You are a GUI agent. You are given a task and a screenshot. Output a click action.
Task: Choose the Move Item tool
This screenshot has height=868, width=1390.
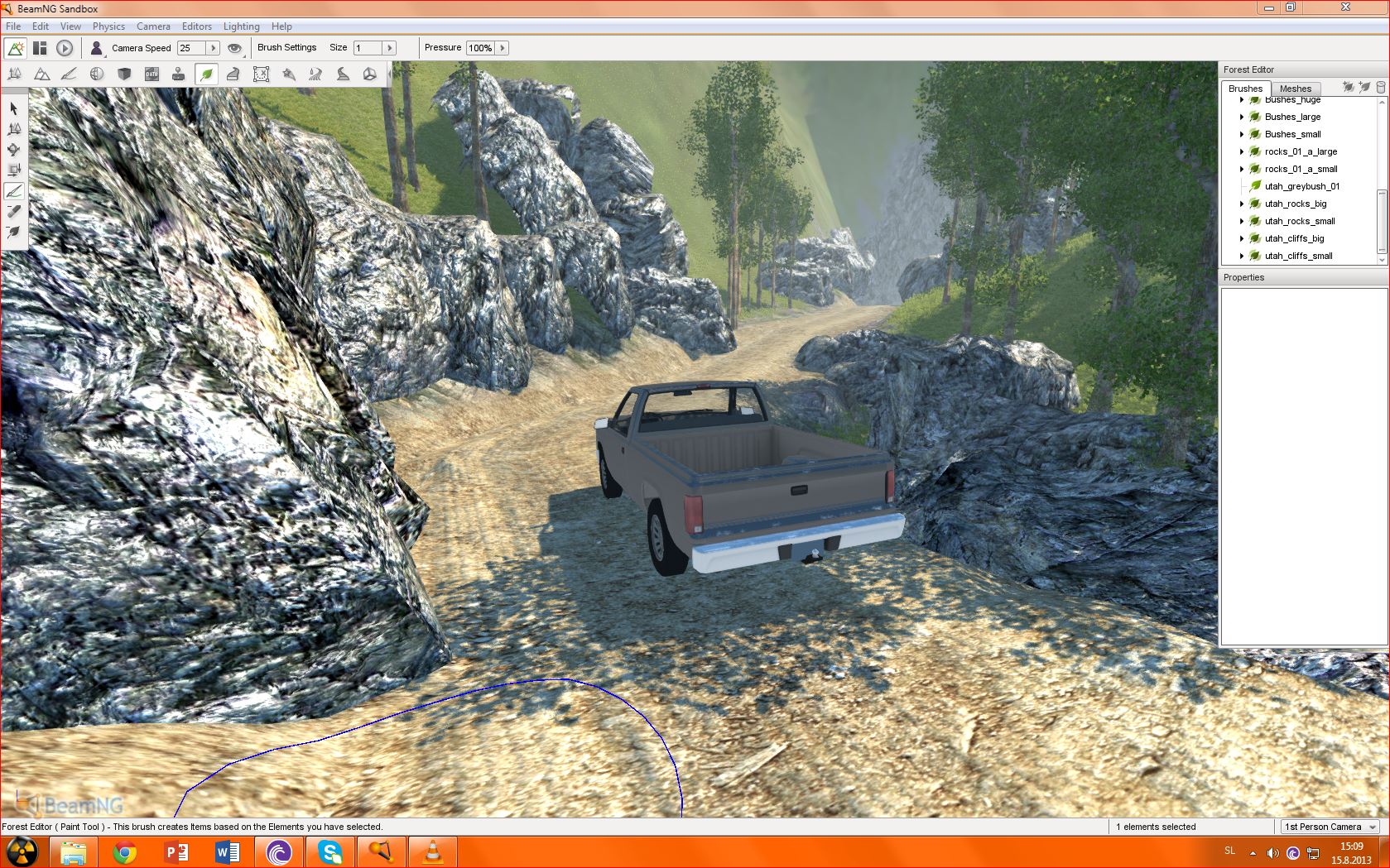click(x=14, y=129)
